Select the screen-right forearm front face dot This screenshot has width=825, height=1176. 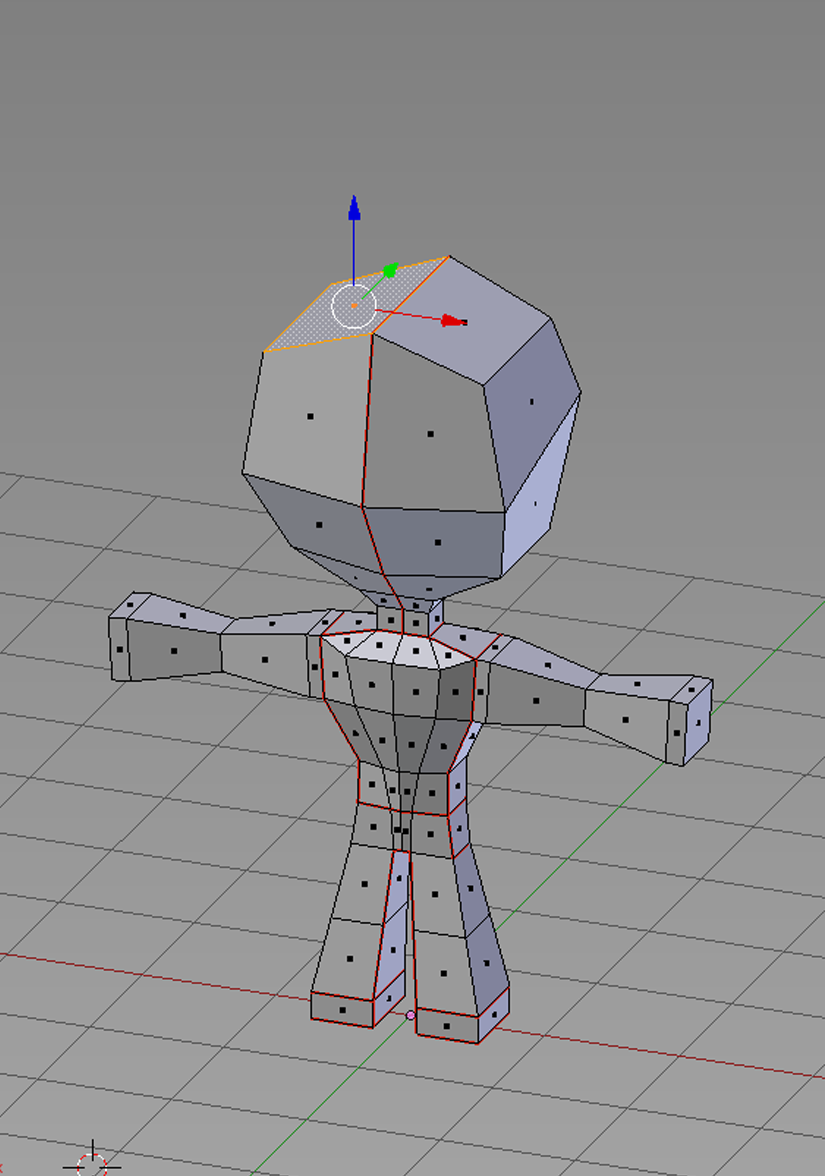(x=626, y=719)
